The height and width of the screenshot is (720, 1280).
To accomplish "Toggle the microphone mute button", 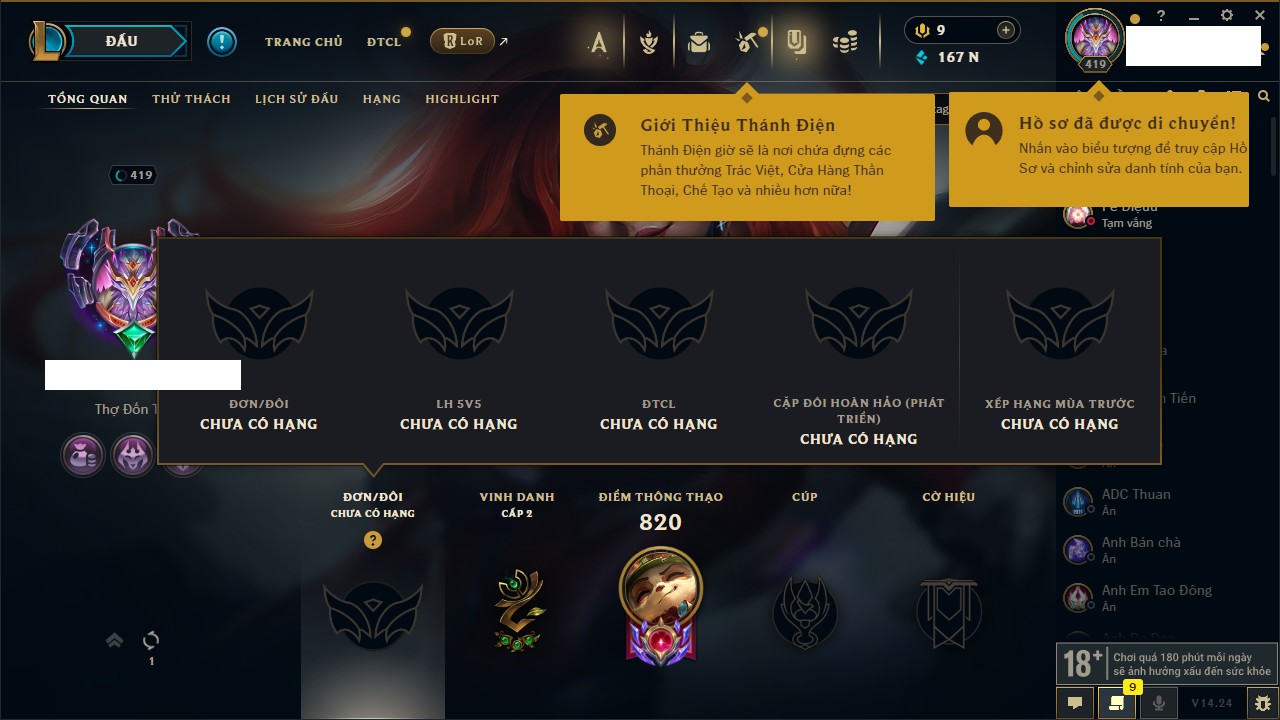I will (x=1159, y=703).
